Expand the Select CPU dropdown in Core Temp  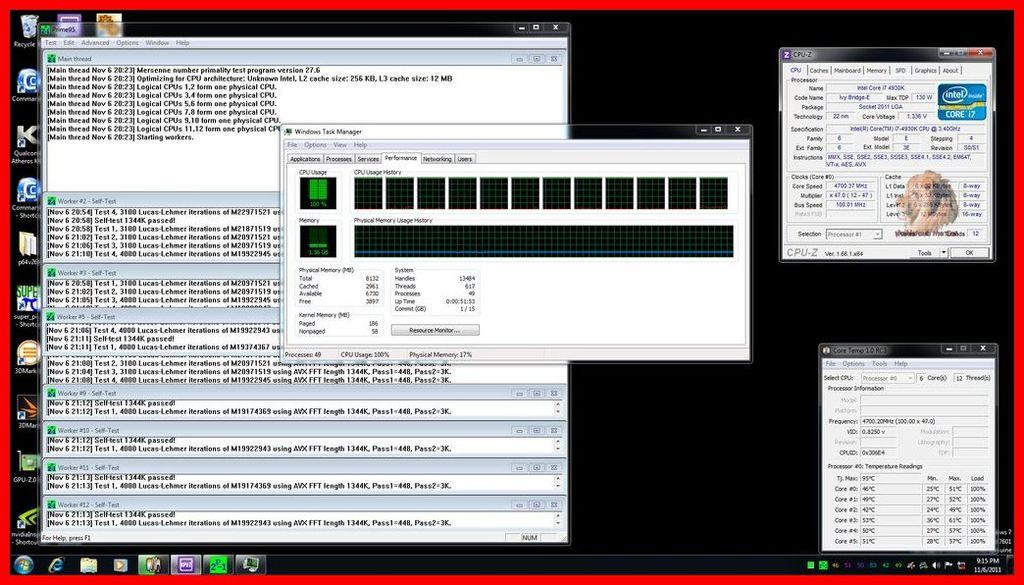click(x=887, y=378)
